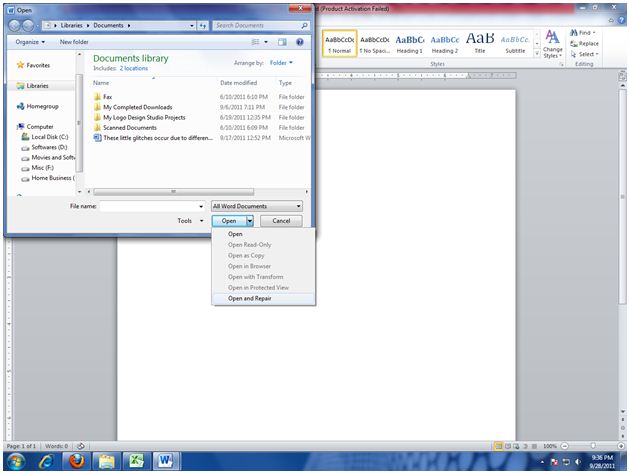Image resolution: width=629 pixels, height=473 pixels.
Task: Open Change Styles in Word ribbon
Action: click(552, 44)
